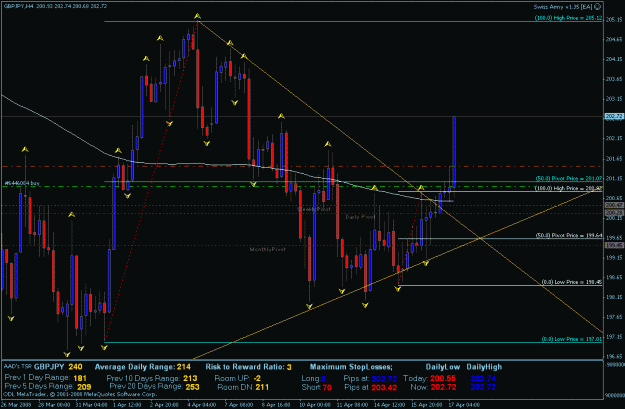Click Today's red DailyLow value 200.55
The width and height of the screenshot is (625, 409).
[443, 378]
